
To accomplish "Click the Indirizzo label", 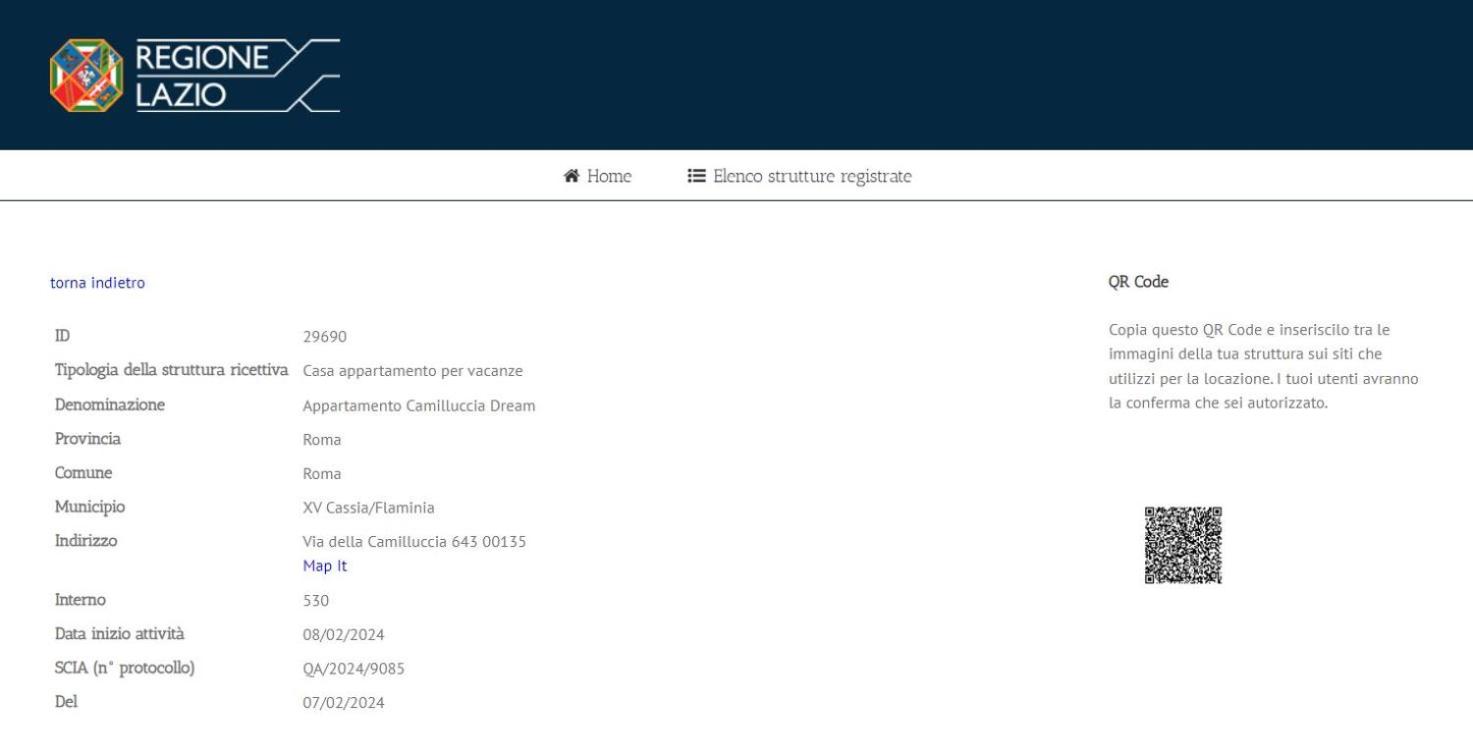I will click(x=87, y=541).
